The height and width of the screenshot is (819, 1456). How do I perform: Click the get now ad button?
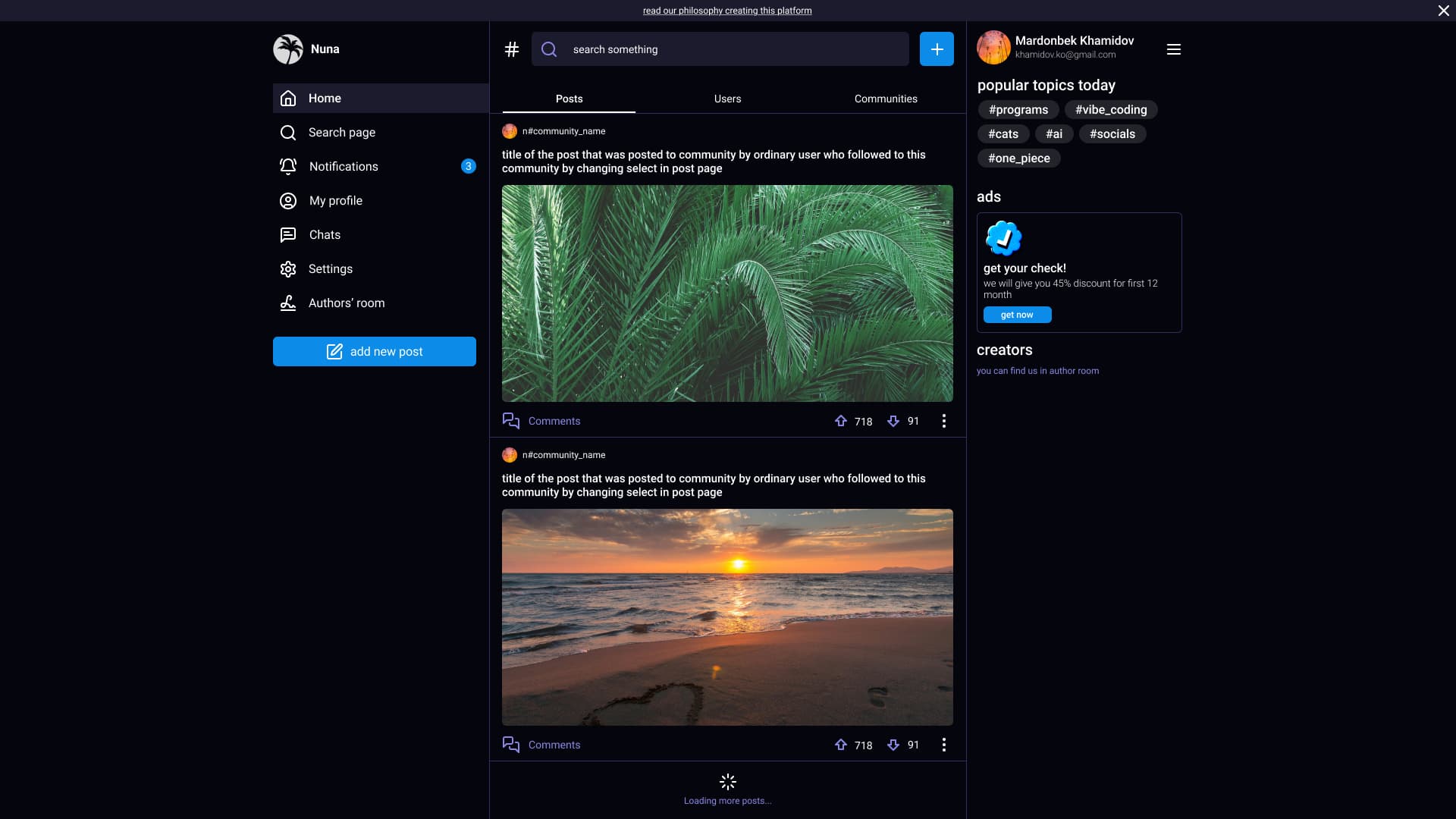[x=1017, y=315]
